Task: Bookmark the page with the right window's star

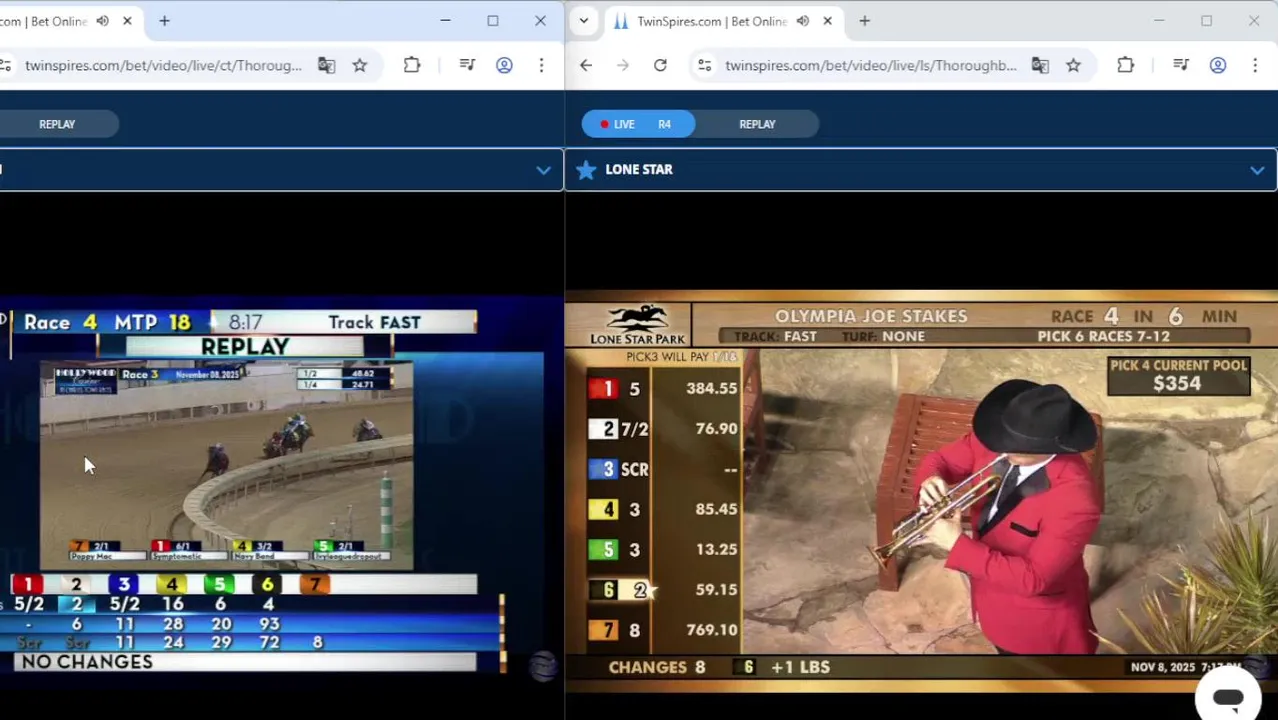Action: point(1073,65)
